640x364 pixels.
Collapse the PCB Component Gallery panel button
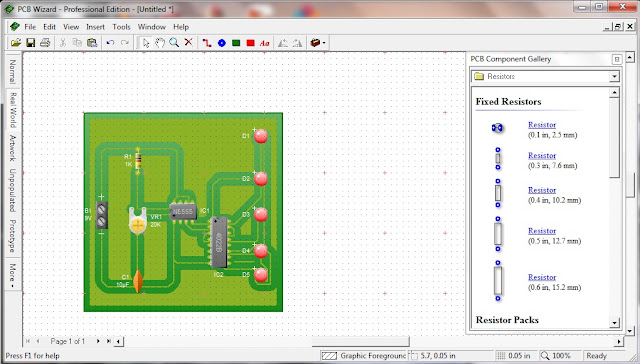(x=617, y=59)
